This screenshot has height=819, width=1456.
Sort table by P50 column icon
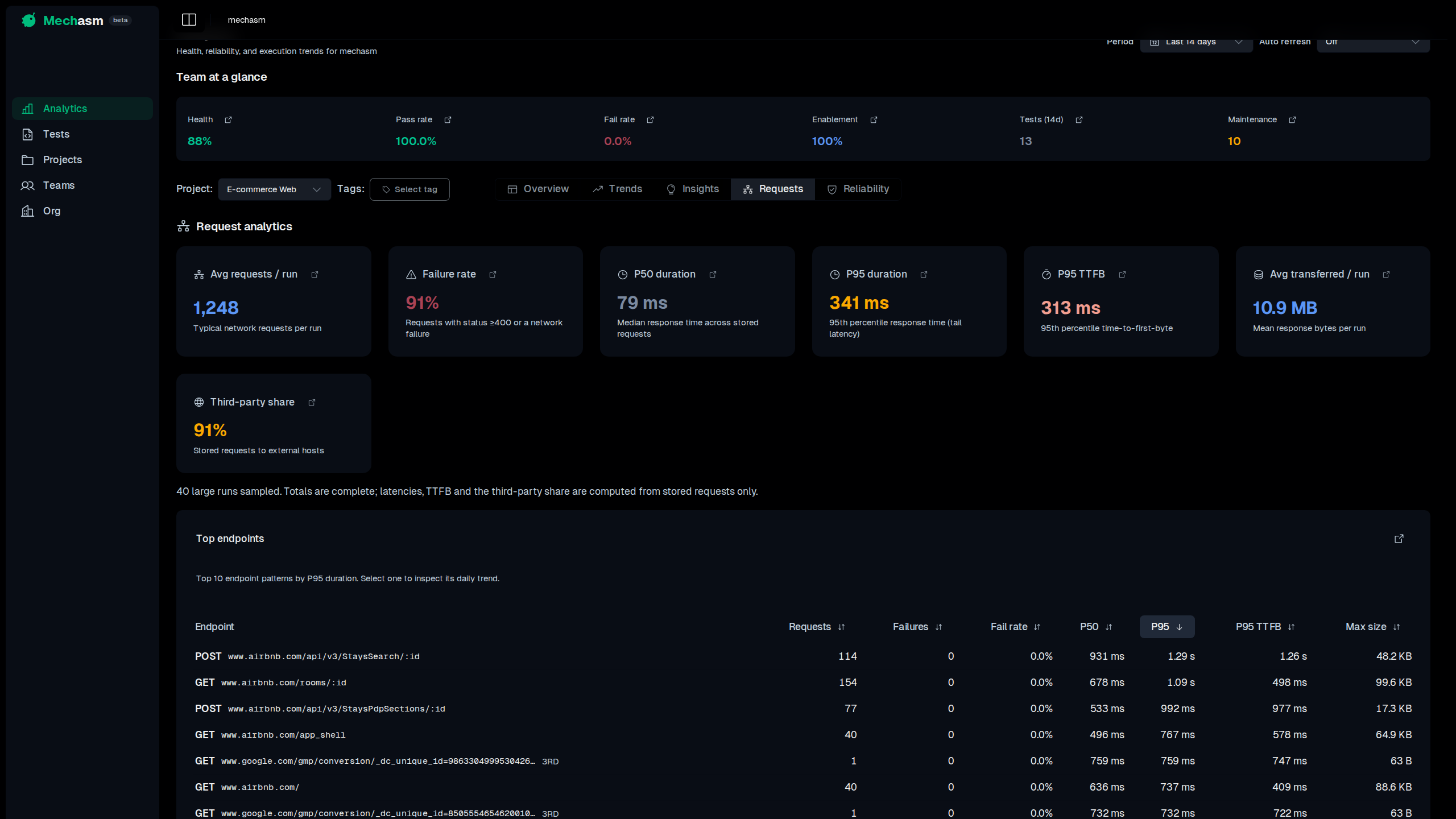pos(1108,627)
